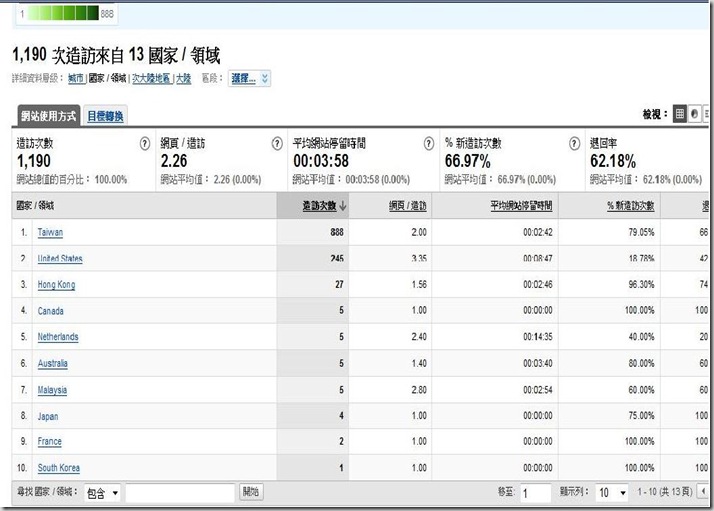
Task: Click the sort arrow beside 造訪次數 header
Action: [x=343, y=206]
